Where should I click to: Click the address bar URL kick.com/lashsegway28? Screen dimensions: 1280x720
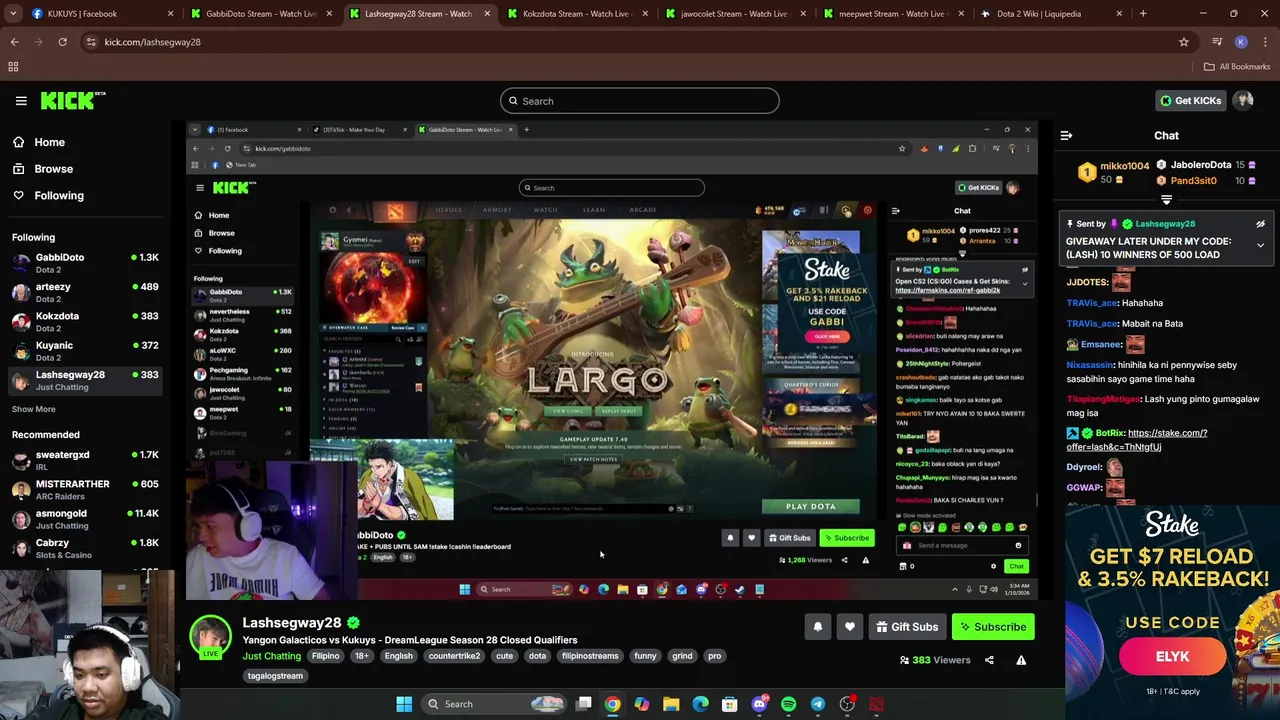(152, 42)
